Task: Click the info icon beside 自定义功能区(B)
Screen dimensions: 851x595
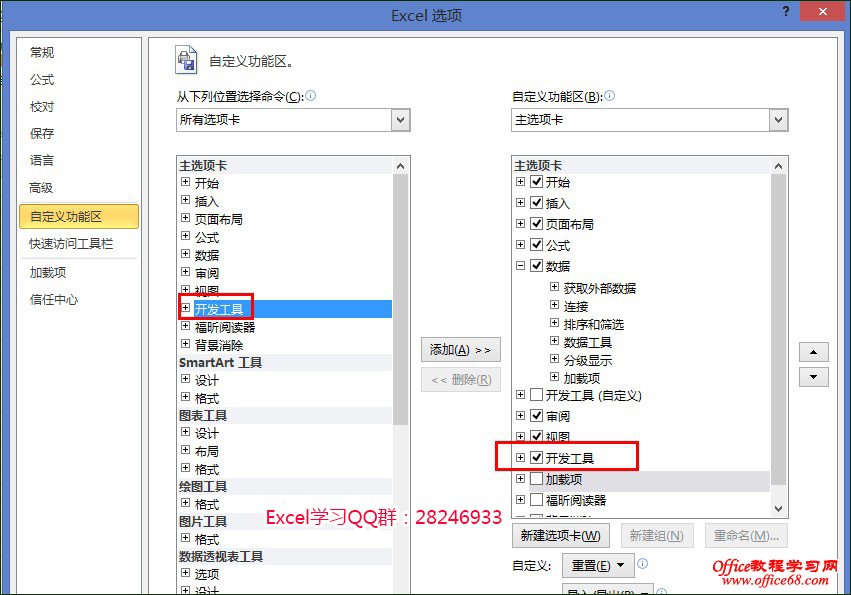Action: [x=609, y=96]
